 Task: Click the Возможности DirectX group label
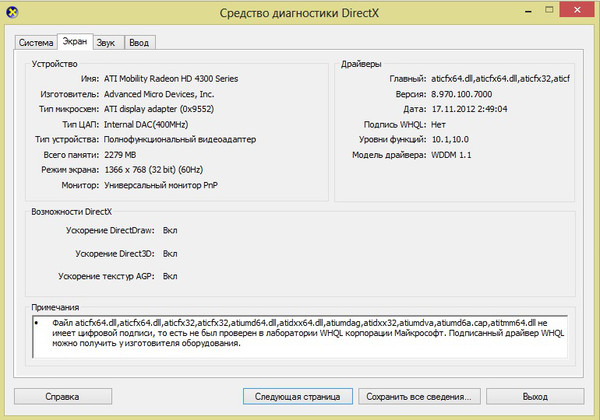[72, 212]
